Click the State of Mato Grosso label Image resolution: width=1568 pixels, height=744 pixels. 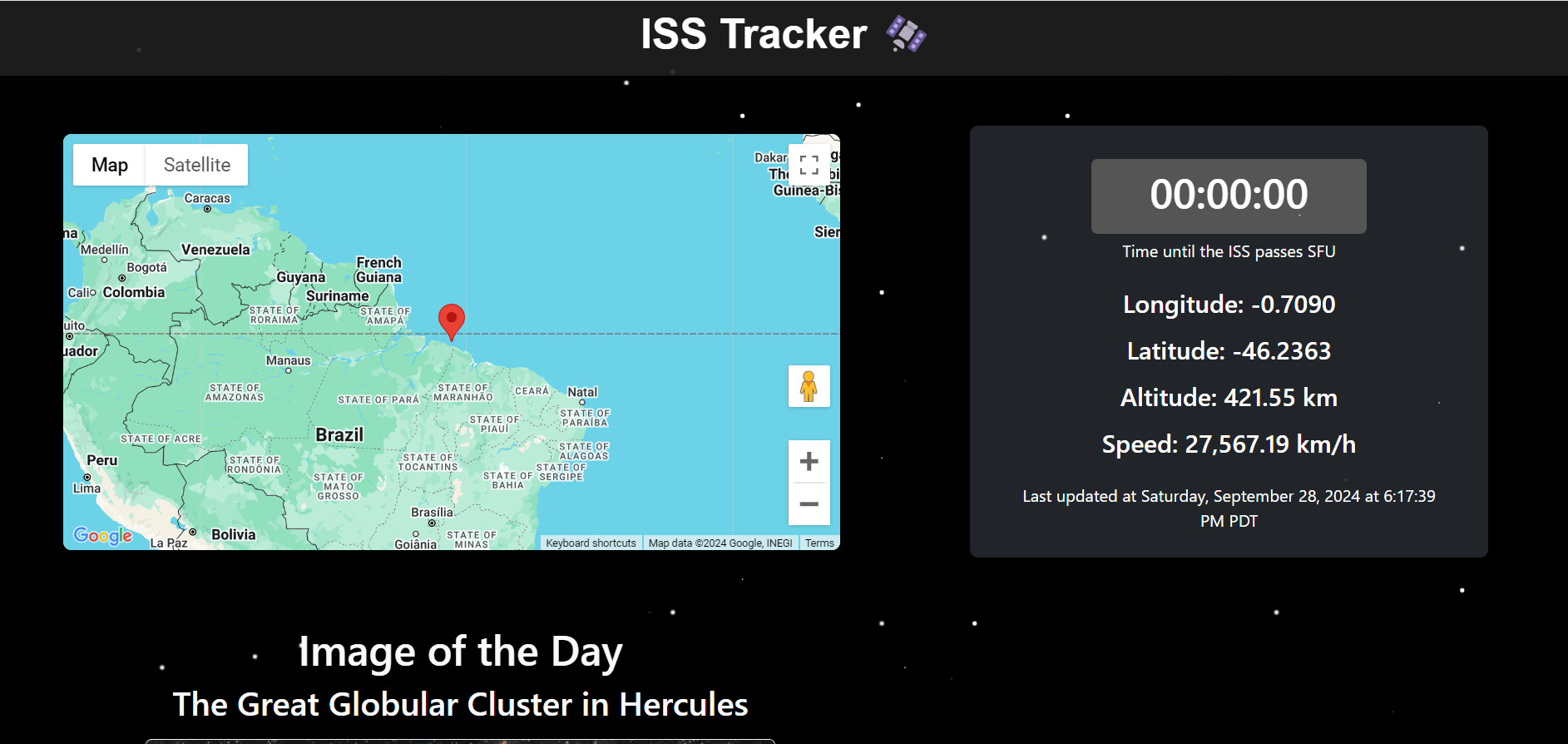339,487
